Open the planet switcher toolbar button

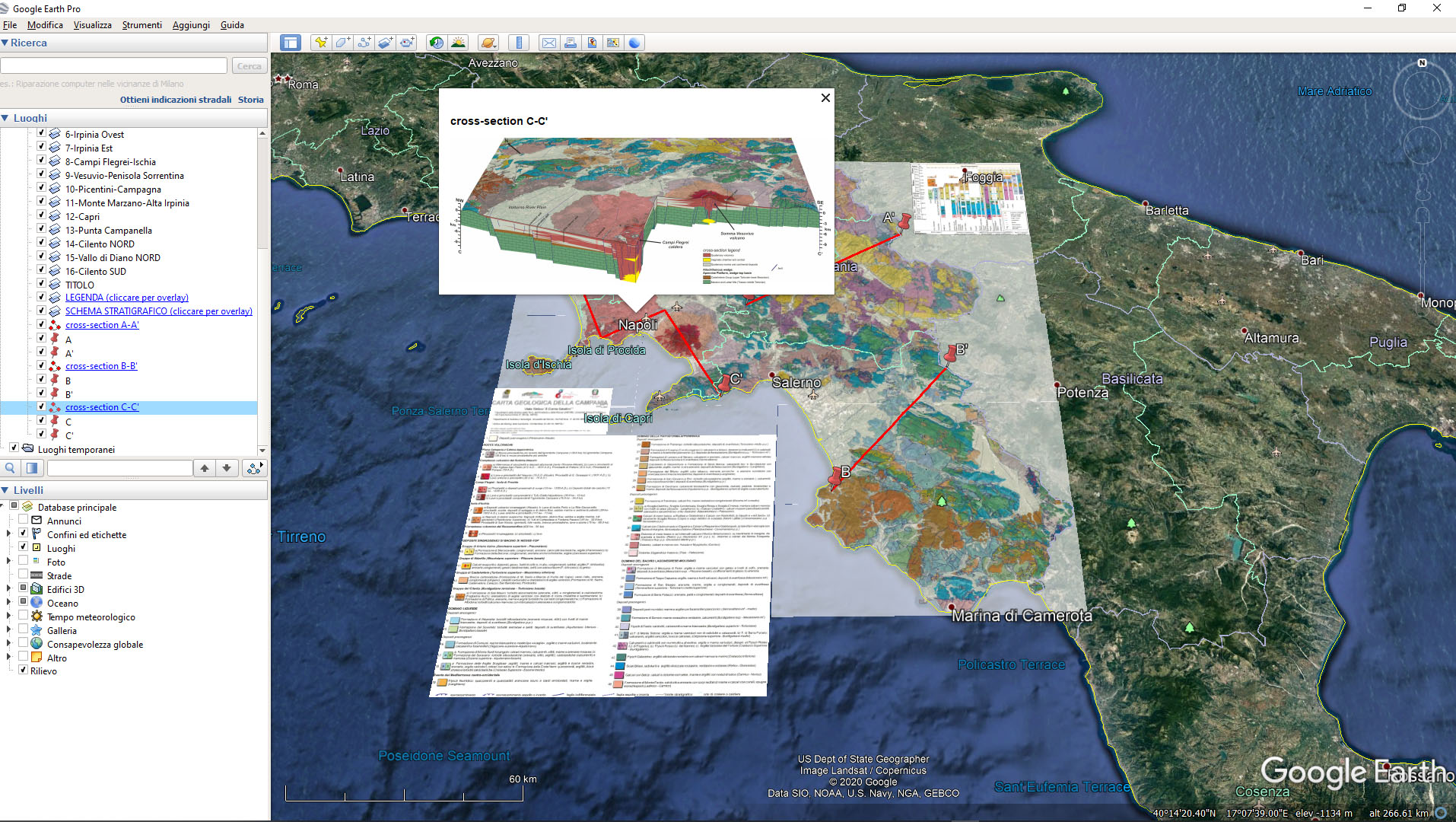488,43
